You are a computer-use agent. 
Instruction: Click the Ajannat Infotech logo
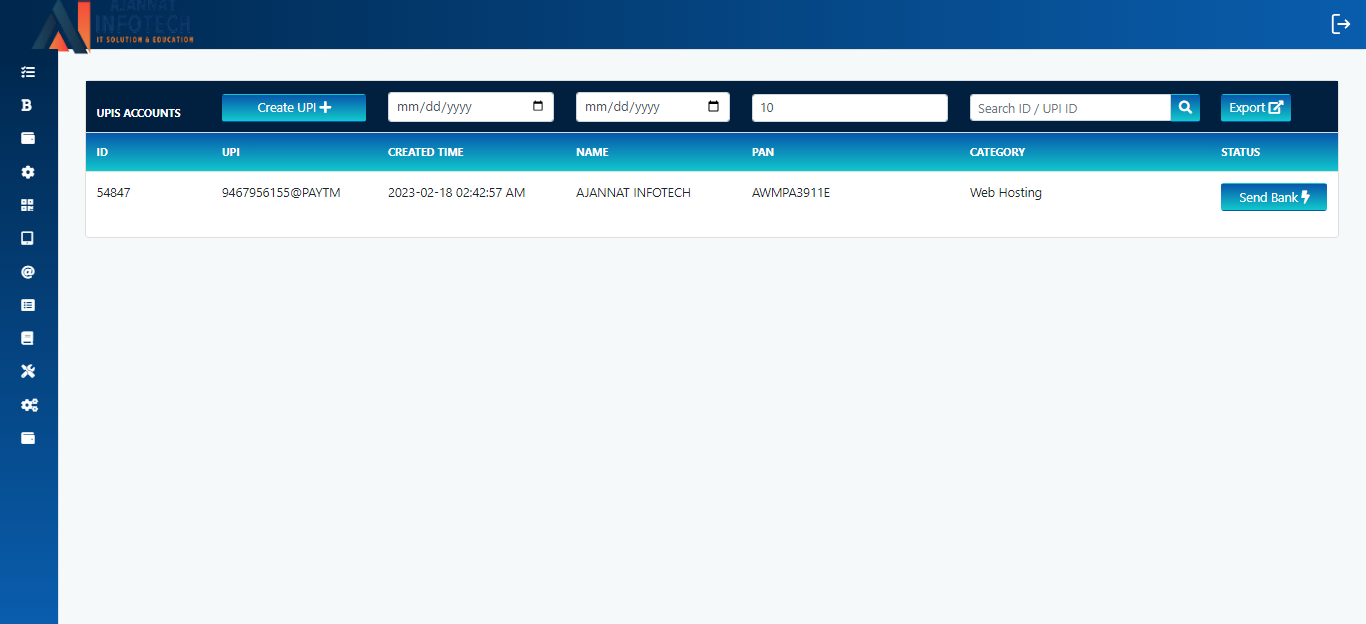tap(112, 25)
